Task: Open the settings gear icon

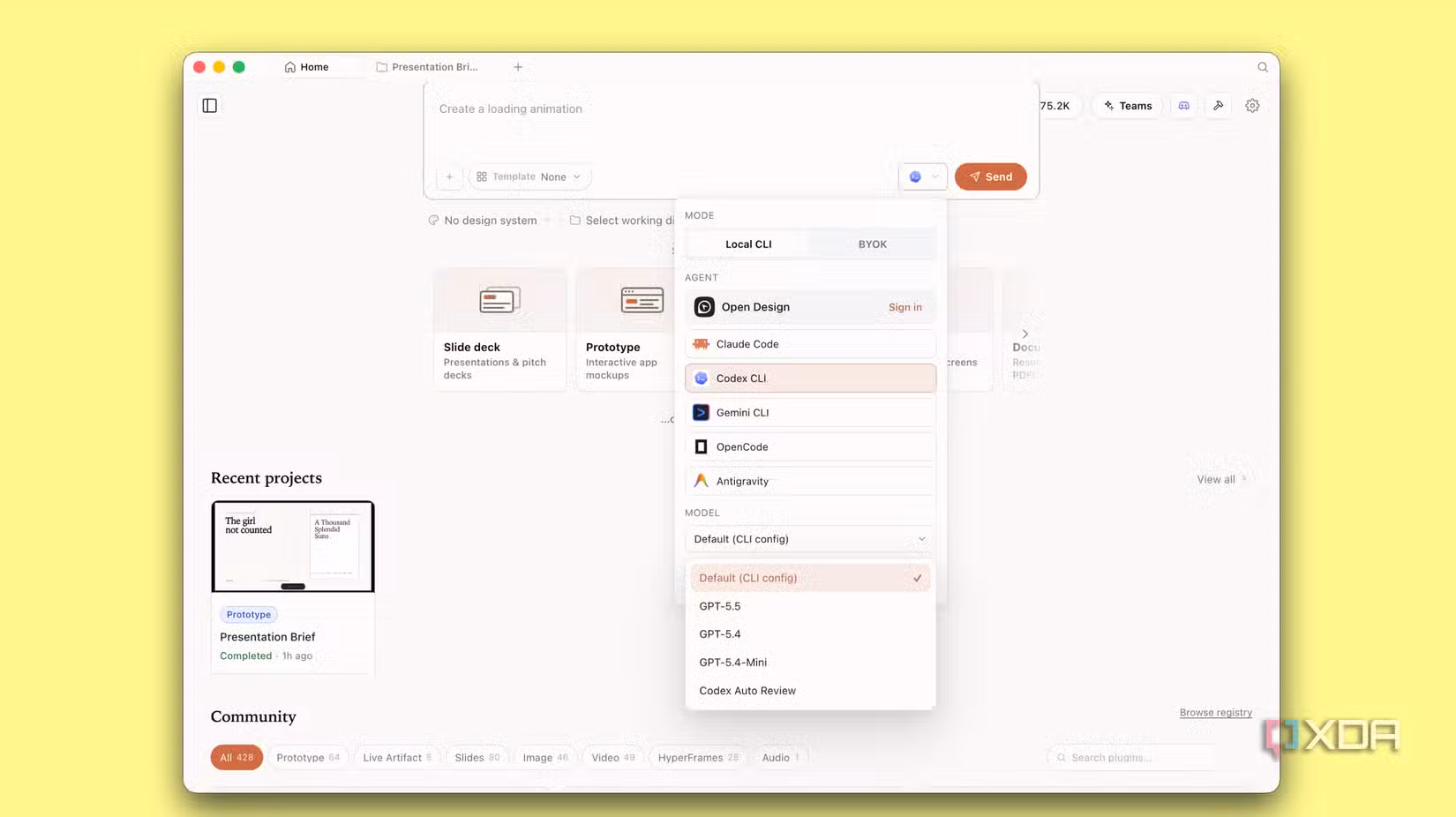Action: pyautogui.click(x=1252, y=106)
